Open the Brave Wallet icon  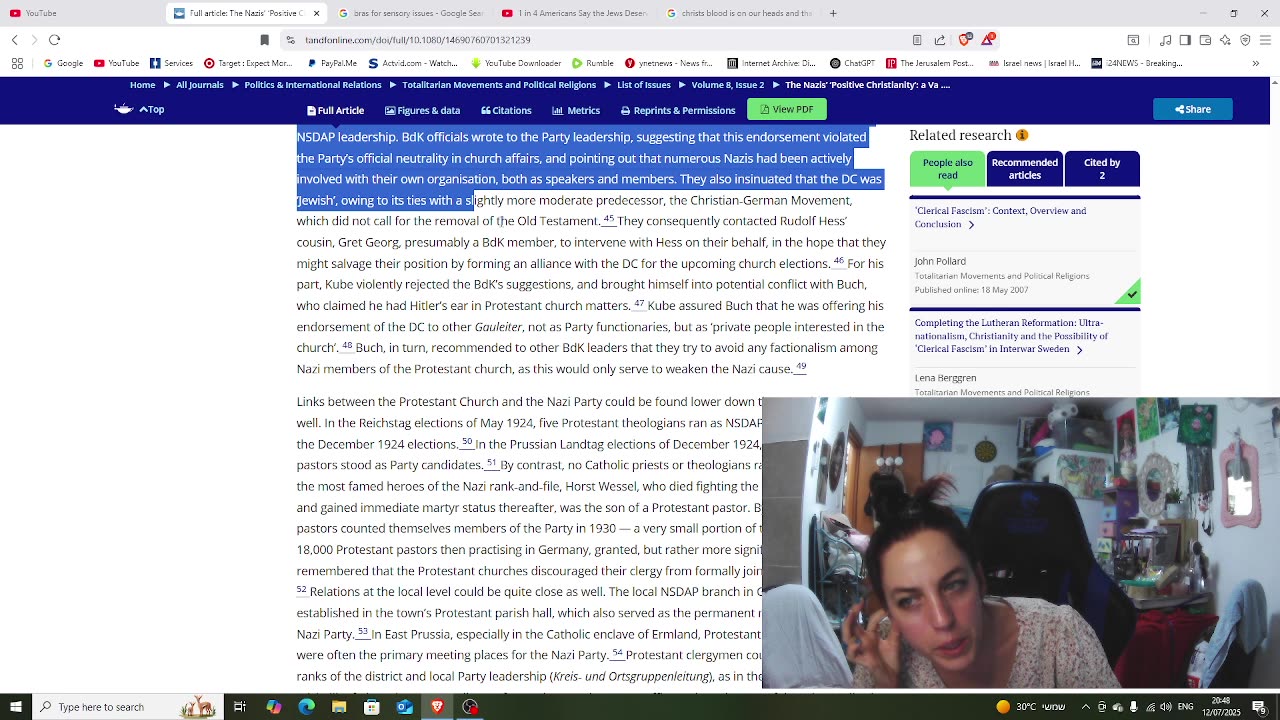coord(1205,40)
